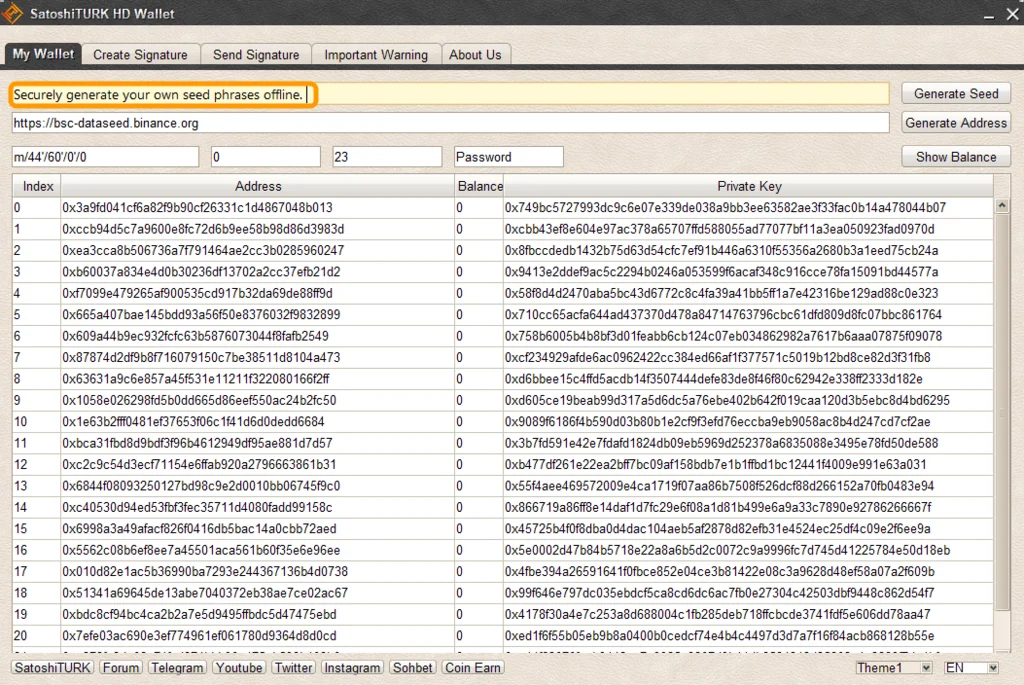The width and height of the screenshot is (1024, 685).
Task: Open the Important Warning tab
Action: coord(376,55)
